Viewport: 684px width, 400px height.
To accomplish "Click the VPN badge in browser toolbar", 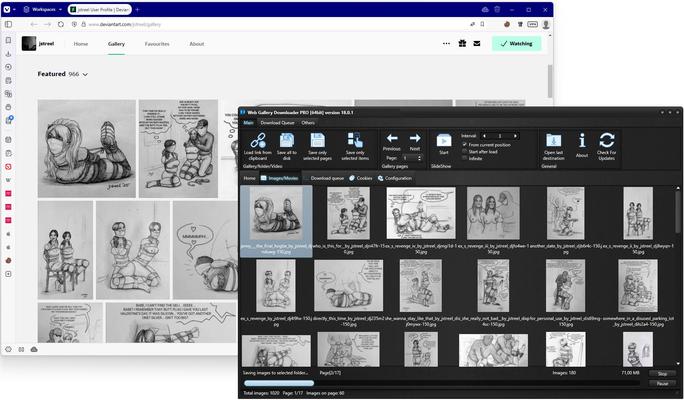I will pyautogui.click(x=532, y=24).
